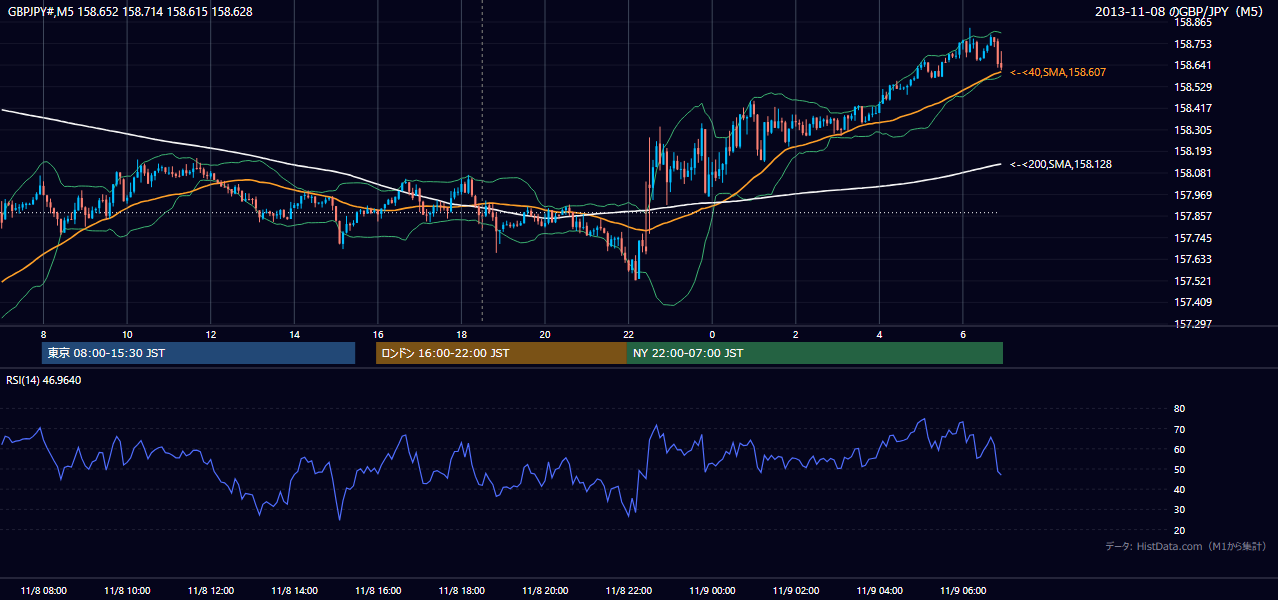Click hour tick '10' below price chart
The height and width of the screenshot is (600, 1278).
tap(127, 334)
